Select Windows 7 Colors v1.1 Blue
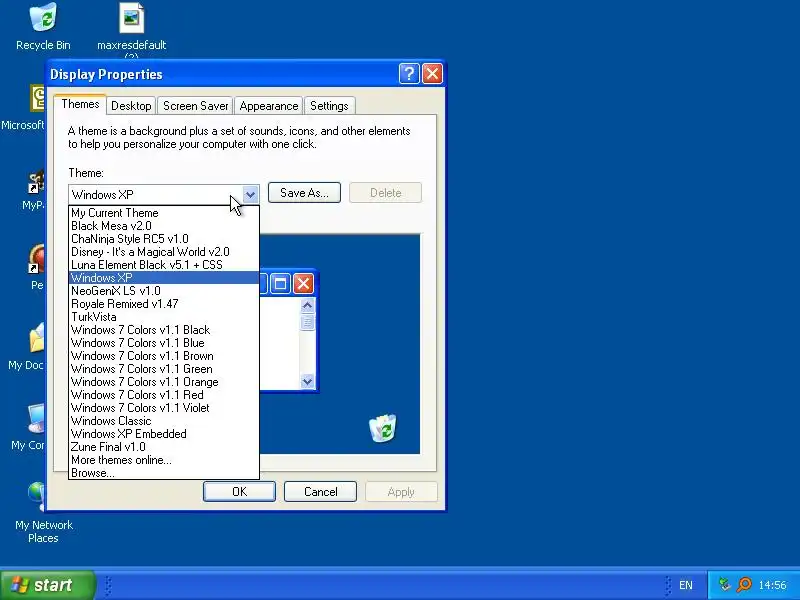 click(x=164, y=343)
